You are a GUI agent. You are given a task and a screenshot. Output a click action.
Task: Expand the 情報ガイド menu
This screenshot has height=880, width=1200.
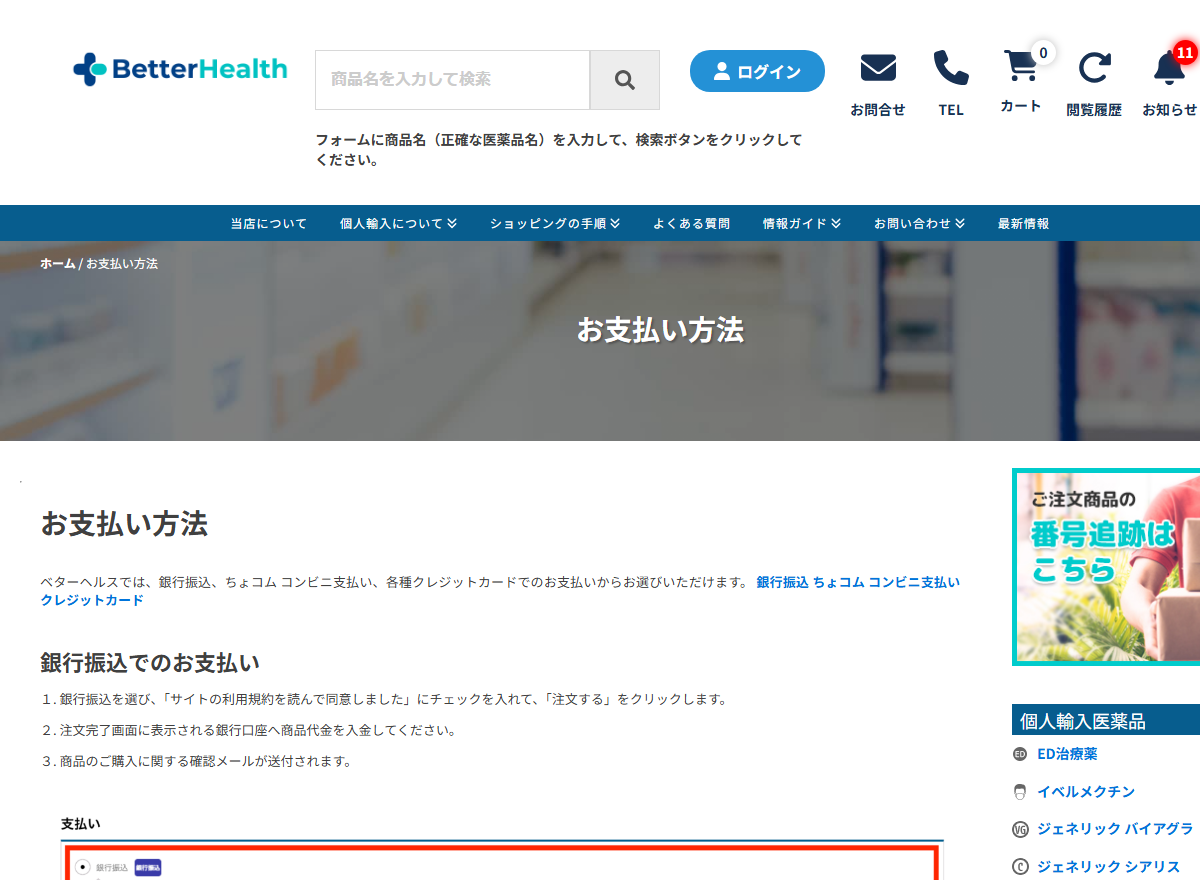click(802, 224)
